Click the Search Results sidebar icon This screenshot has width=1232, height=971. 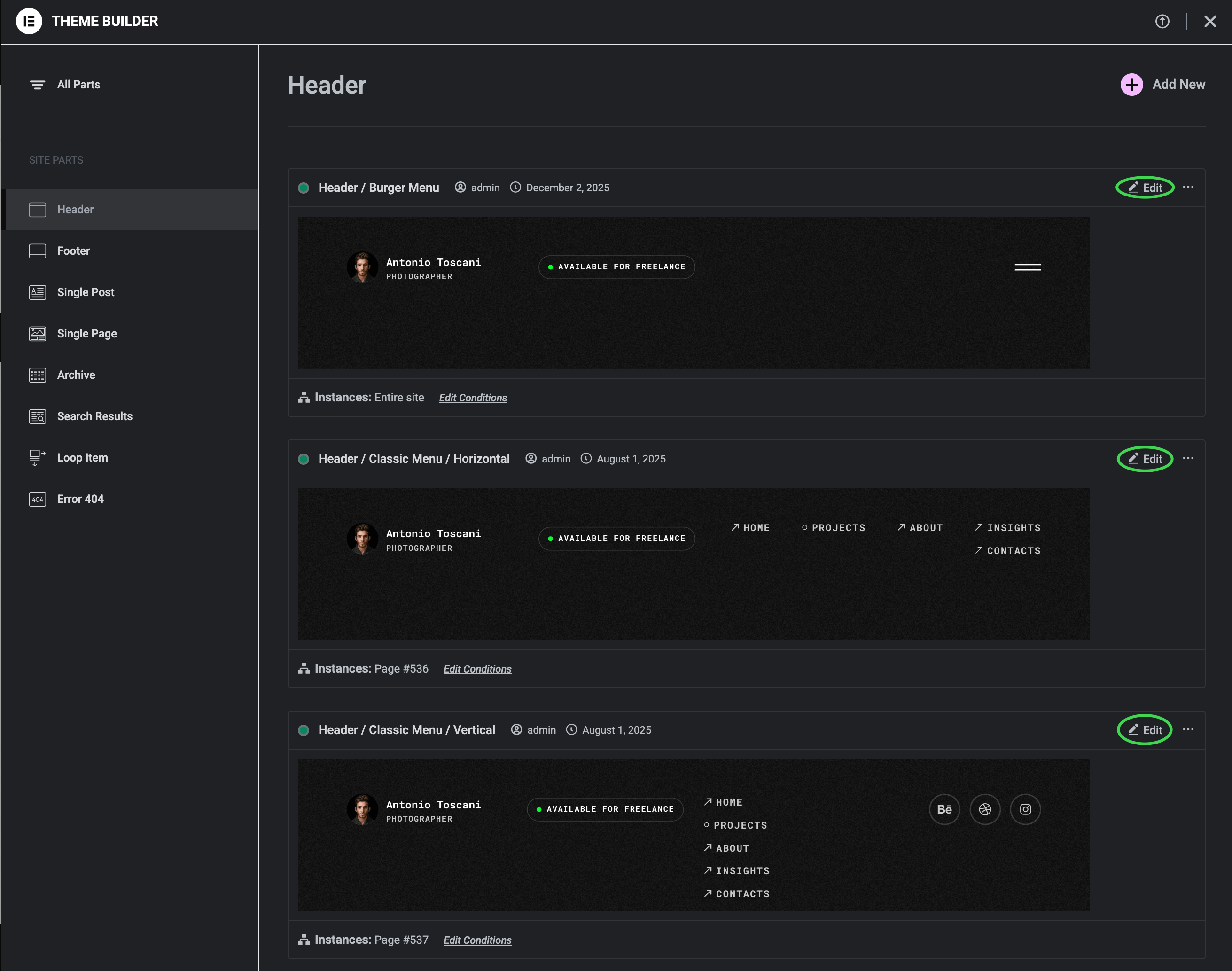tap(38, 417)
